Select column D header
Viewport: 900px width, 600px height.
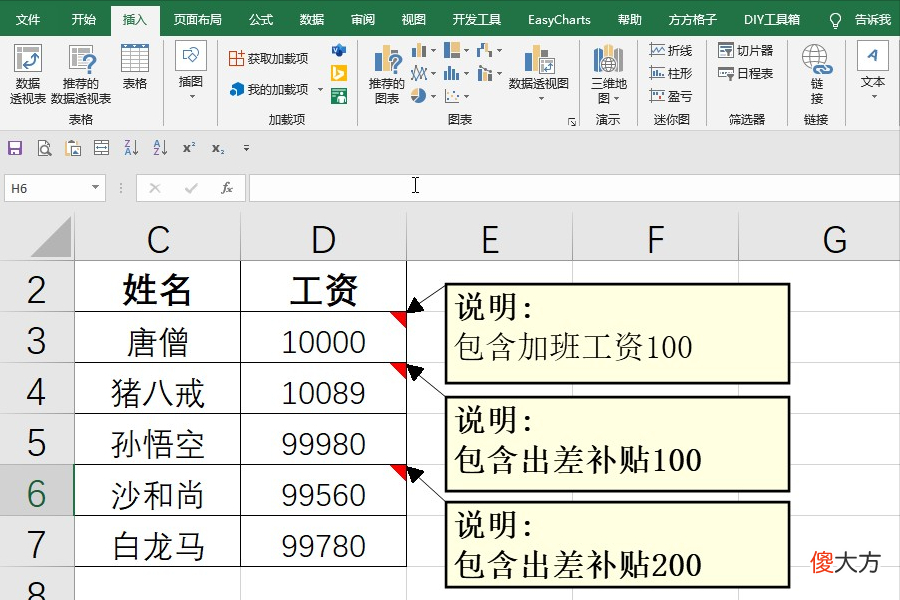point(323,237)
